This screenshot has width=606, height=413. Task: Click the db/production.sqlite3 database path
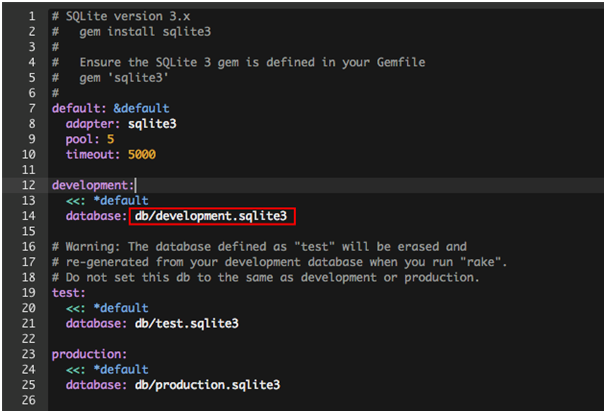(x=208, y=385)
